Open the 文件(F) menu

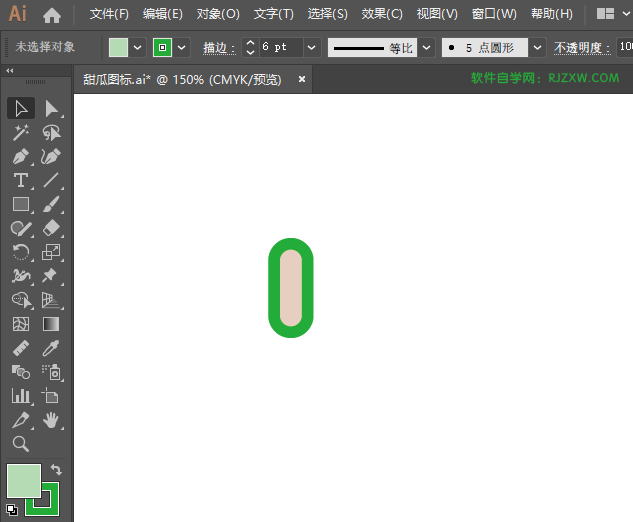pos(109,14)
